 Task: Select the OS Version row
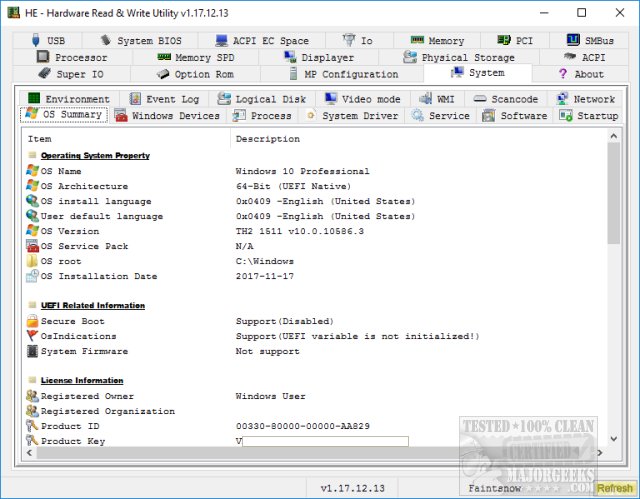314,231
